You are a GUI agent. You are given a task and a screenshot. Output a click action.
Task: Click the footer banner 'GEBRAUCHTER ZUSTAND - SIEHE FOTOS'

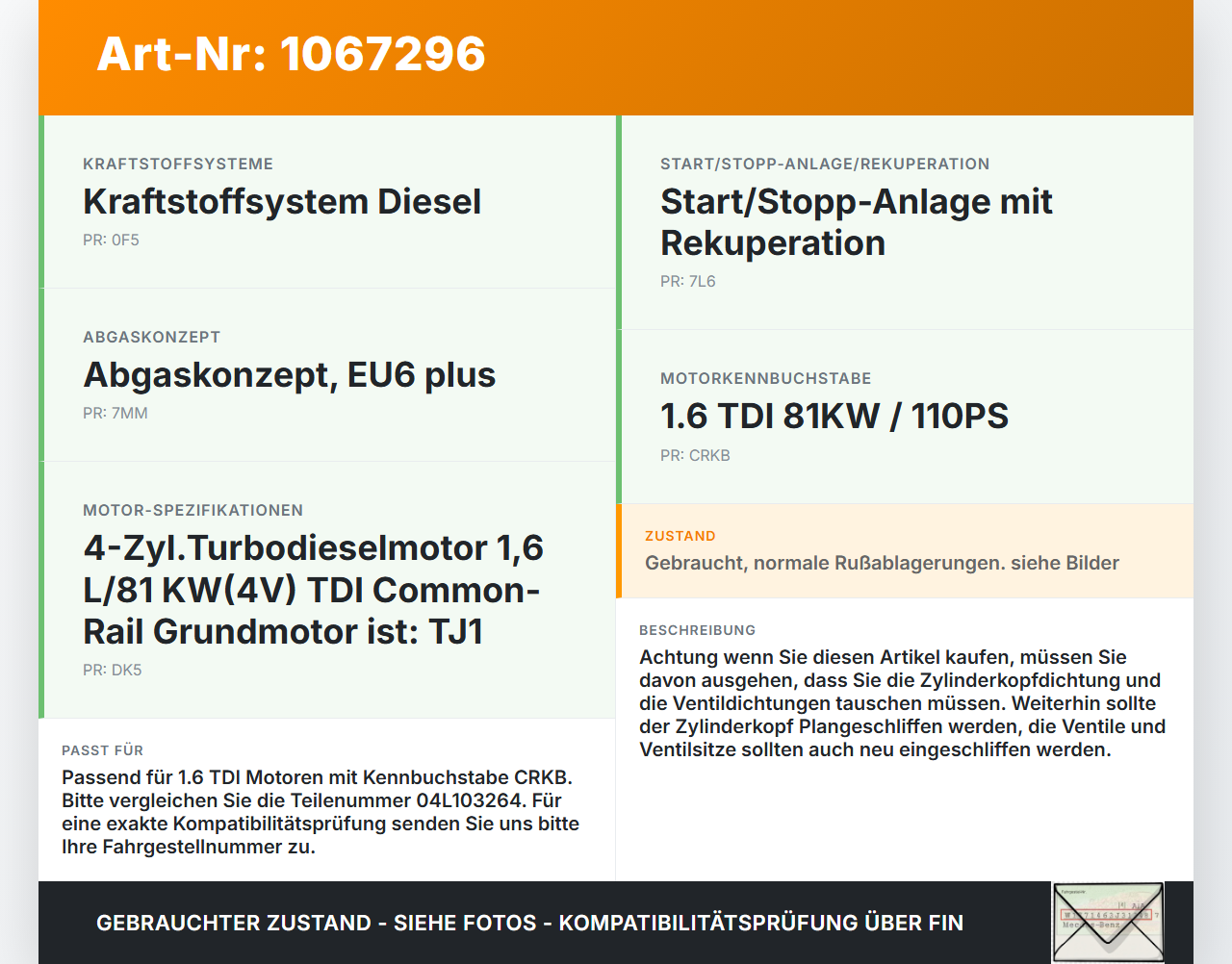(x=529, y=924)
